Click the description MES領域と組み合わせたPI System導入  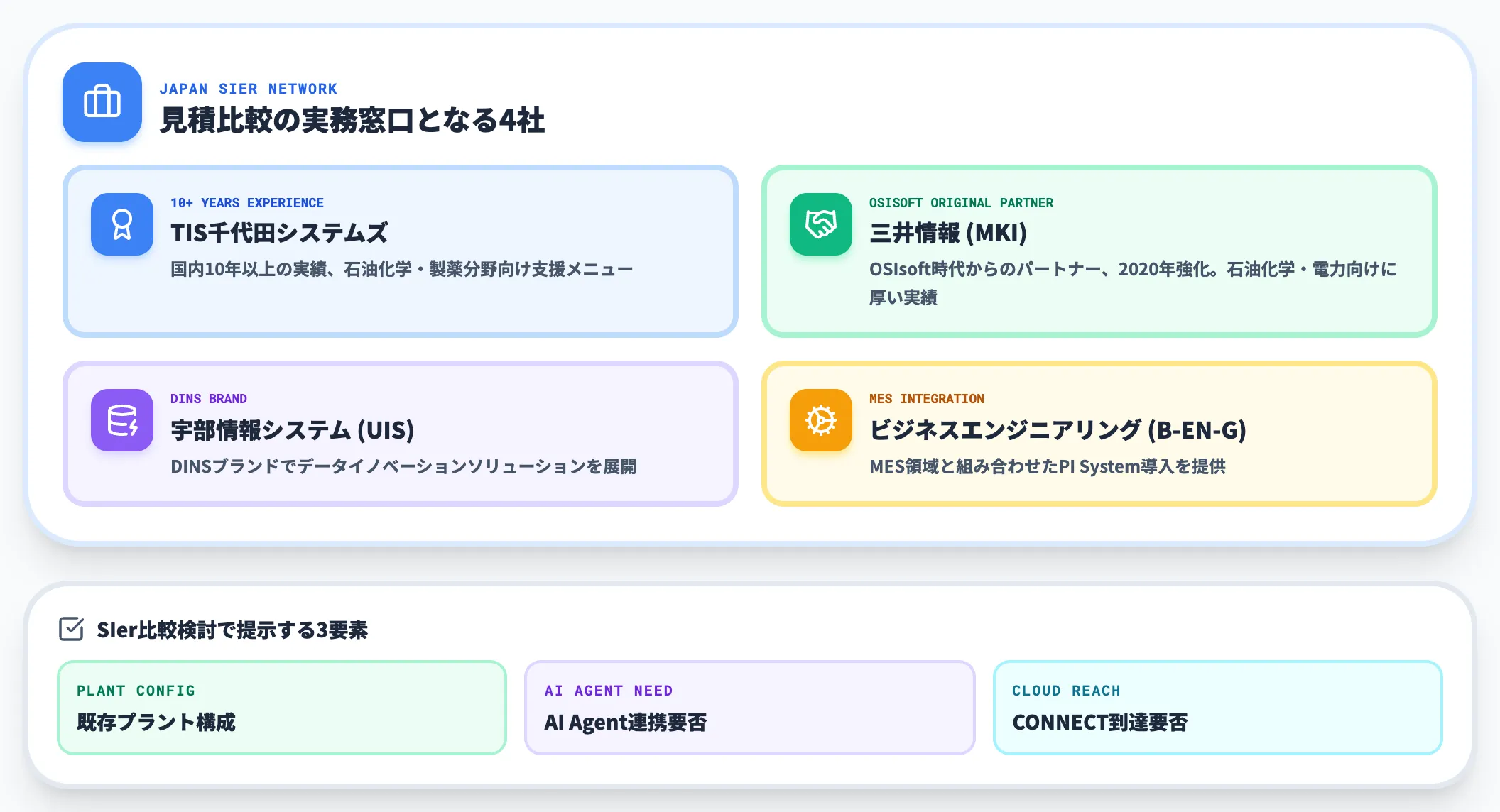click(x=1048, y=466)
